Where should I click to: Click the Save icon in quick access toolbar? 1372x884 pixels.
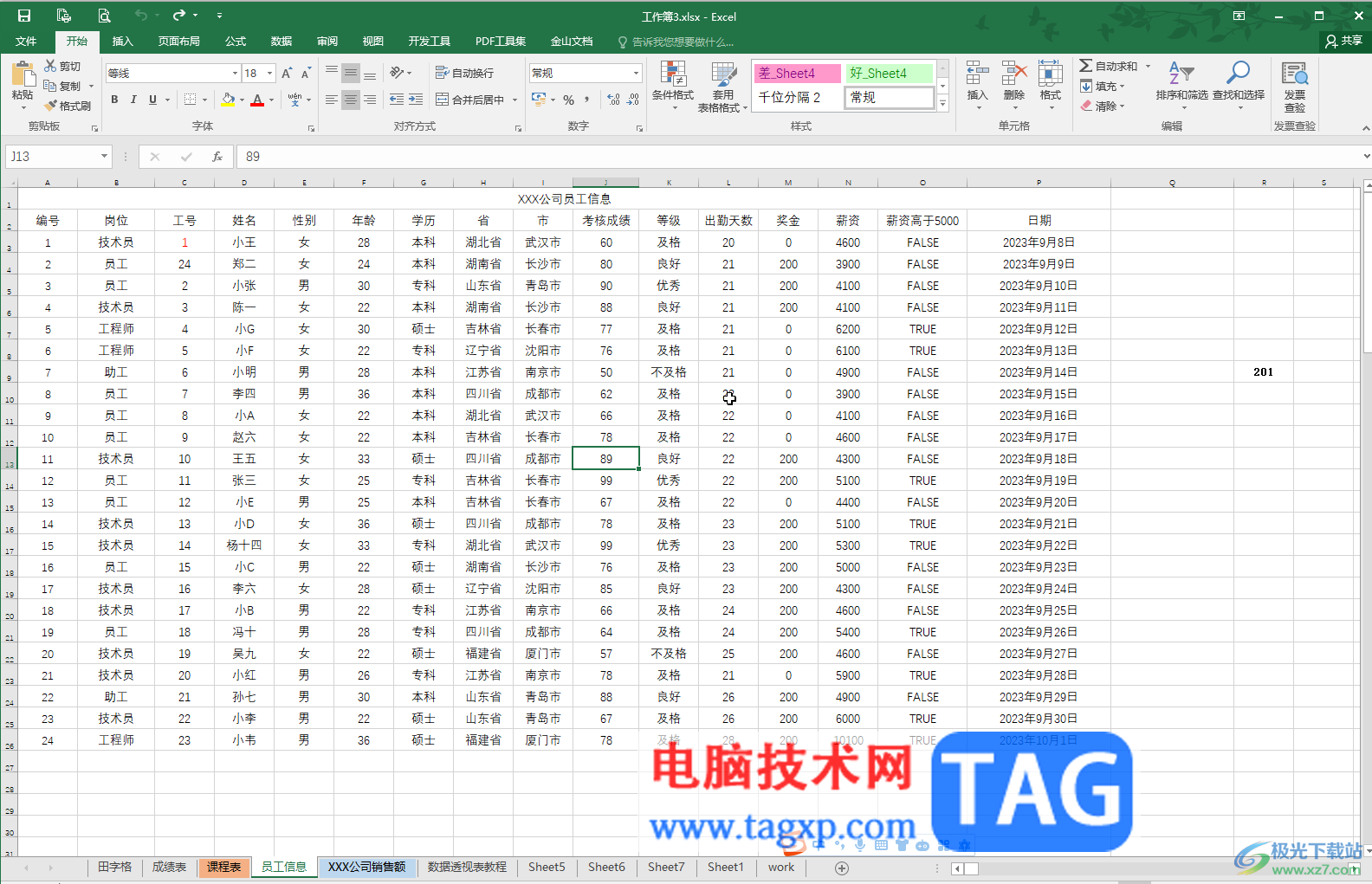24,16
